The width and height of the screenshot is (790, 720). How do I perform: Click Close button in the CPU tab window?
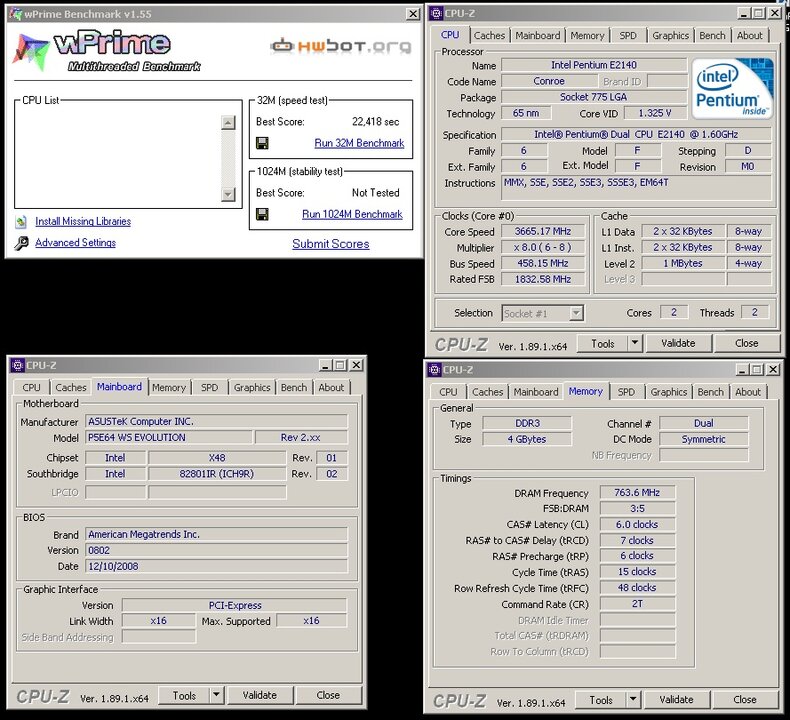(x=747, y=344)
